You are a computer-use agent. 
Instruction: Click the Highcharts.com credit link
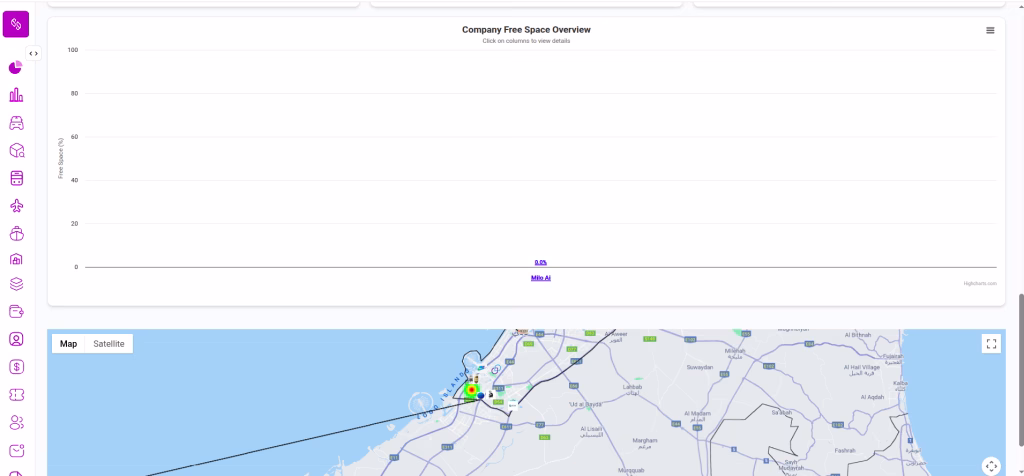pyautogui.click(x=980, y=283)
